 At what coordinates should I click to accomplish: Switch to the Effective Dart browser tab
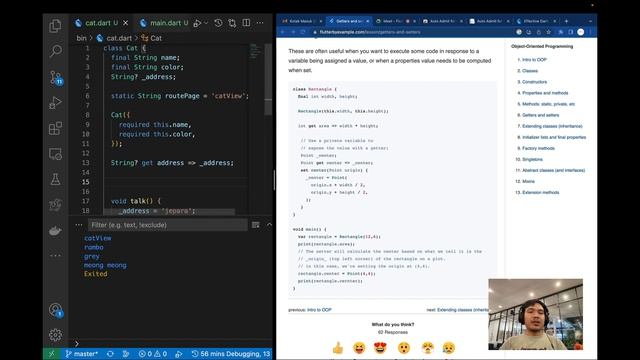click(536, 21)
